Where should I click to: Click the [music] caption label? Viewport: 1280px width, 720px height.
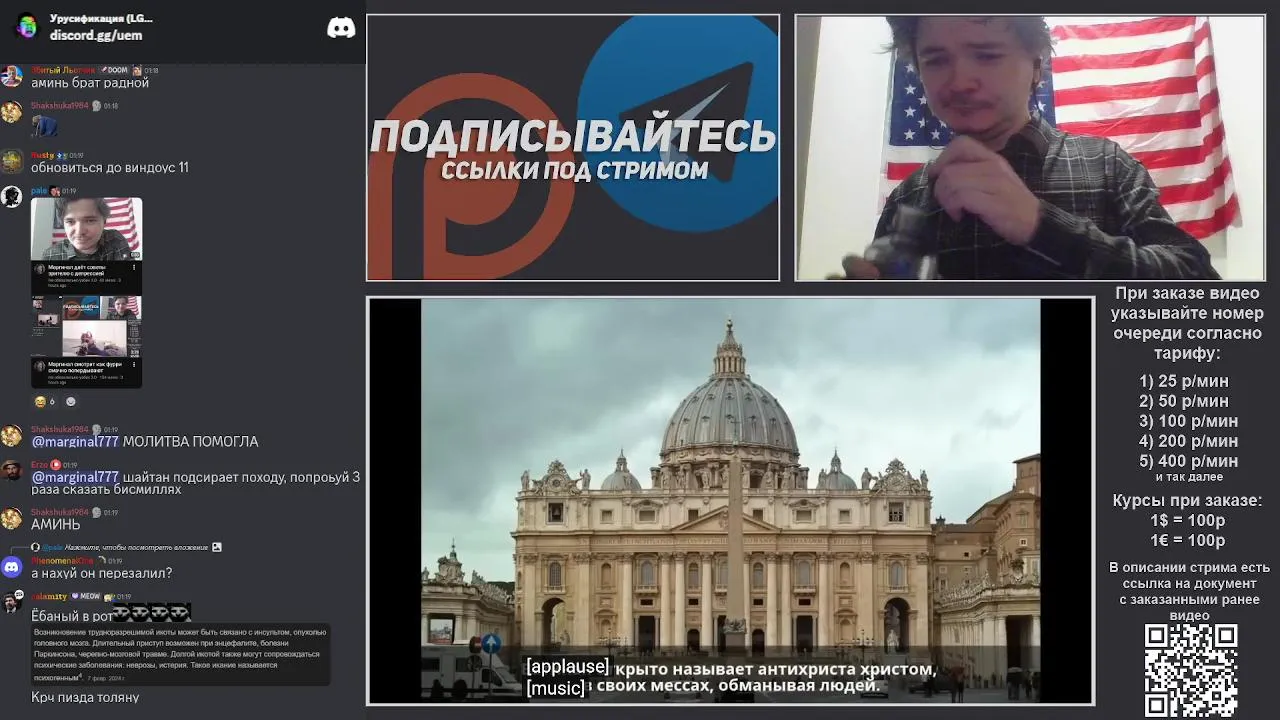point(555,688)
